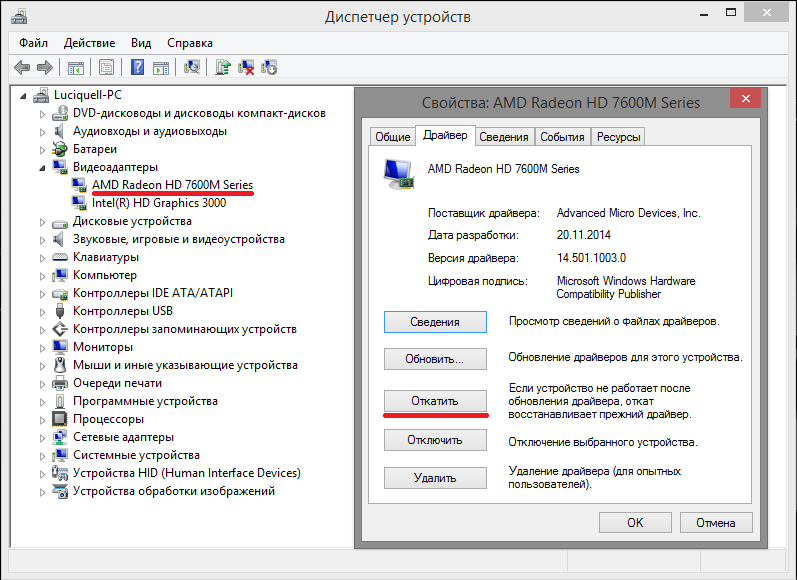This screenshot has height=580, width=797.
Task: Click the Back arrow toolbar icon
Action: click(x=22, y=67)
